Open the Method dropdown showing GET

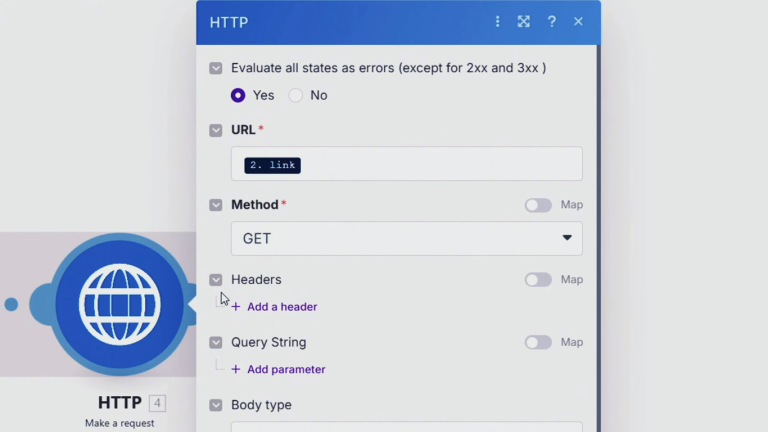point(406,239)
